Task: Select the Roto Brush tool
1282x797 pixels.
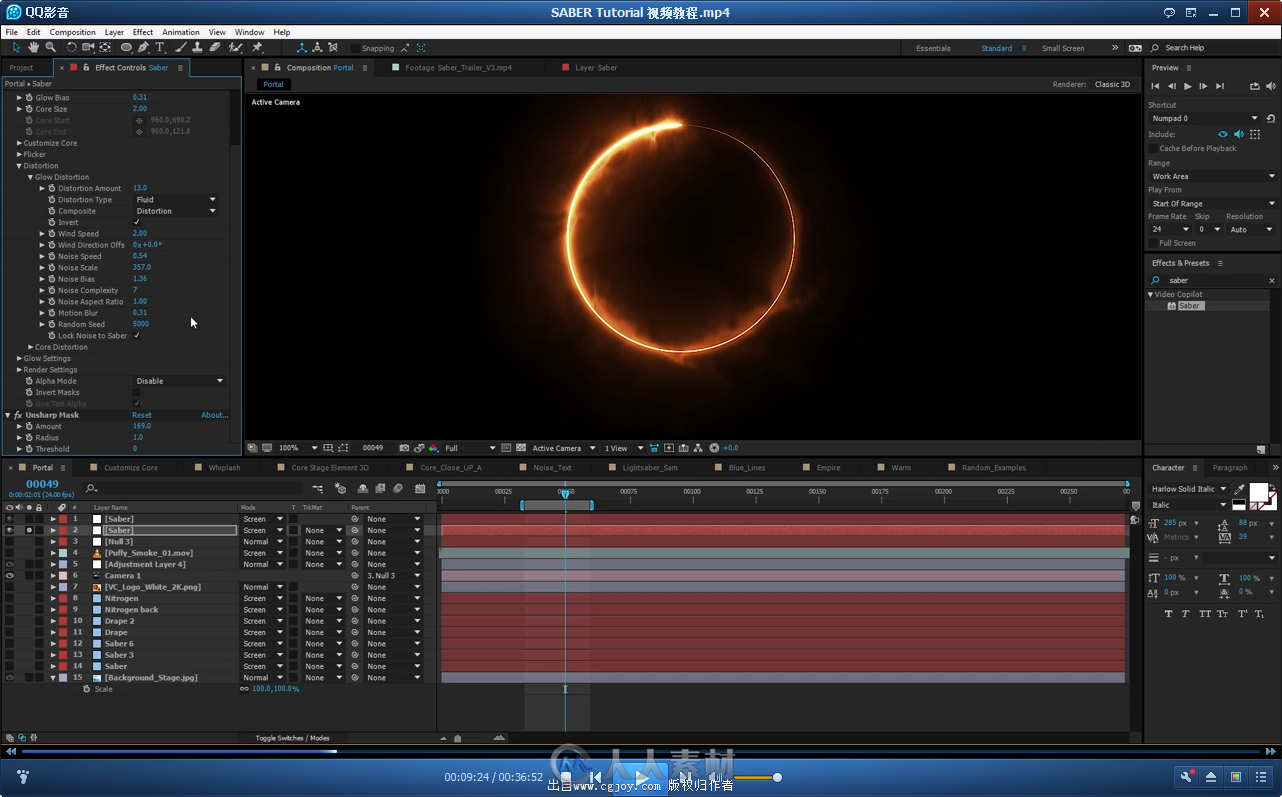Action: point(235,47)
